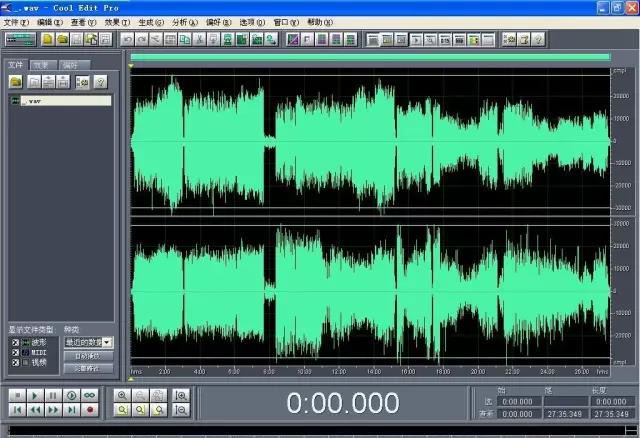The height and width of the screenshot is (438, 640).
Task: Open the 效果(T) menu
Action: 117,22
